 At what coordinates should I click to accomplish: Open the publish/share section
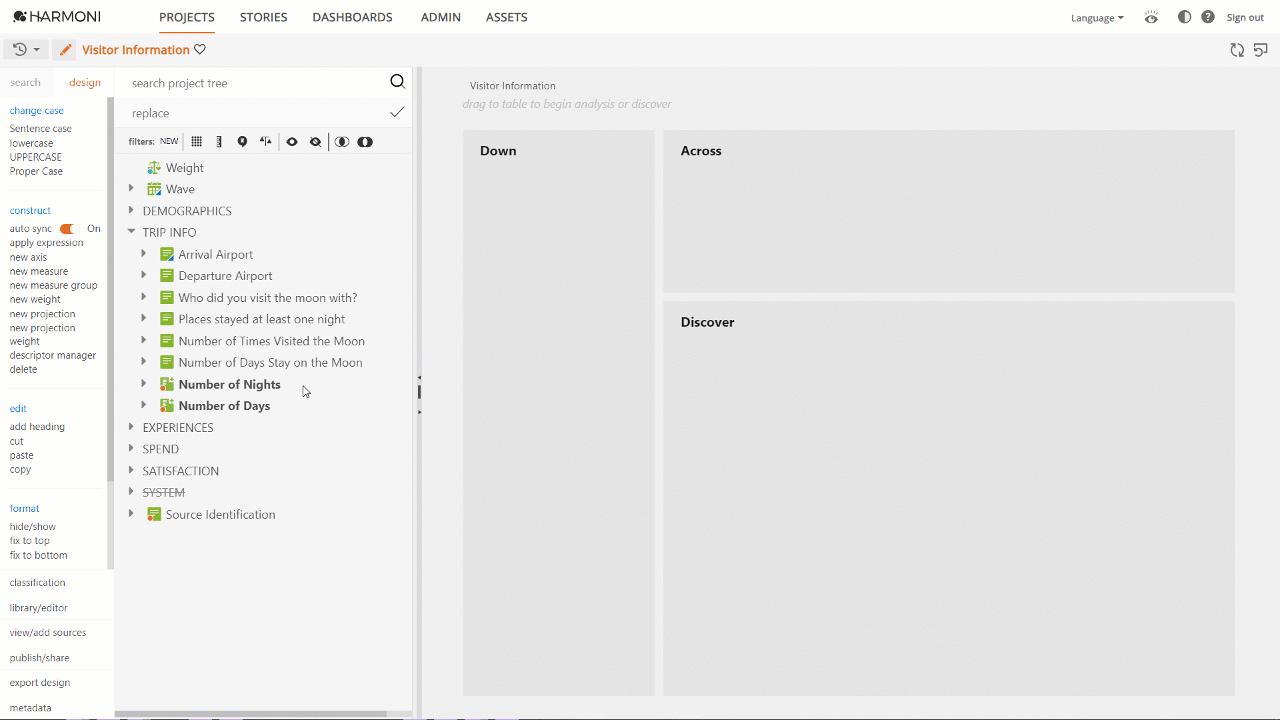tap(40, 658)
